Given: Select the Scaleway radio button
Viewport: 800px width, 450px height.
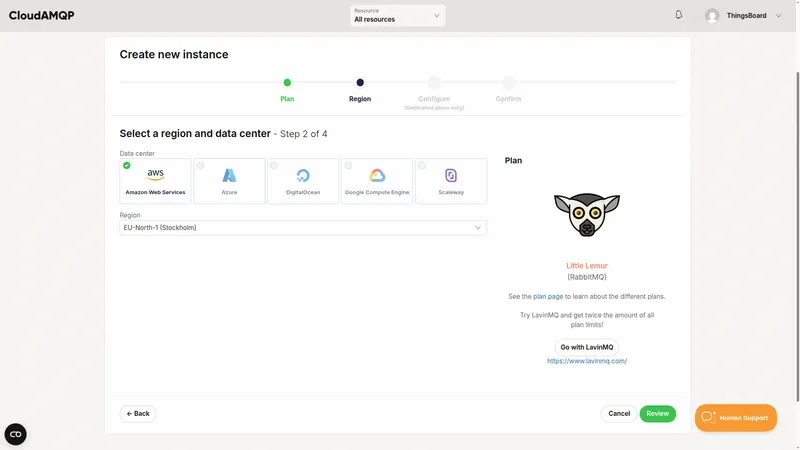Looking at the screenshot, I should pos(422,165).
